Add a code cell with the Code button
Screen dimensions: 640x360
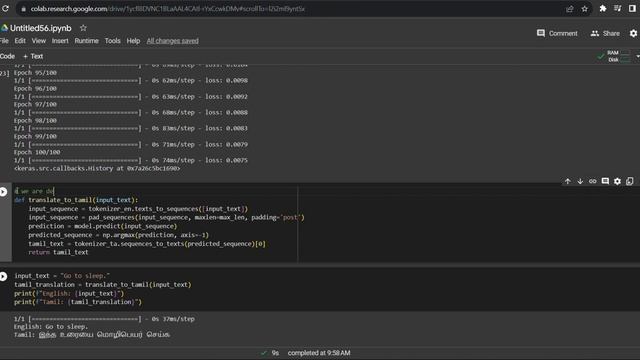[7, 56]
